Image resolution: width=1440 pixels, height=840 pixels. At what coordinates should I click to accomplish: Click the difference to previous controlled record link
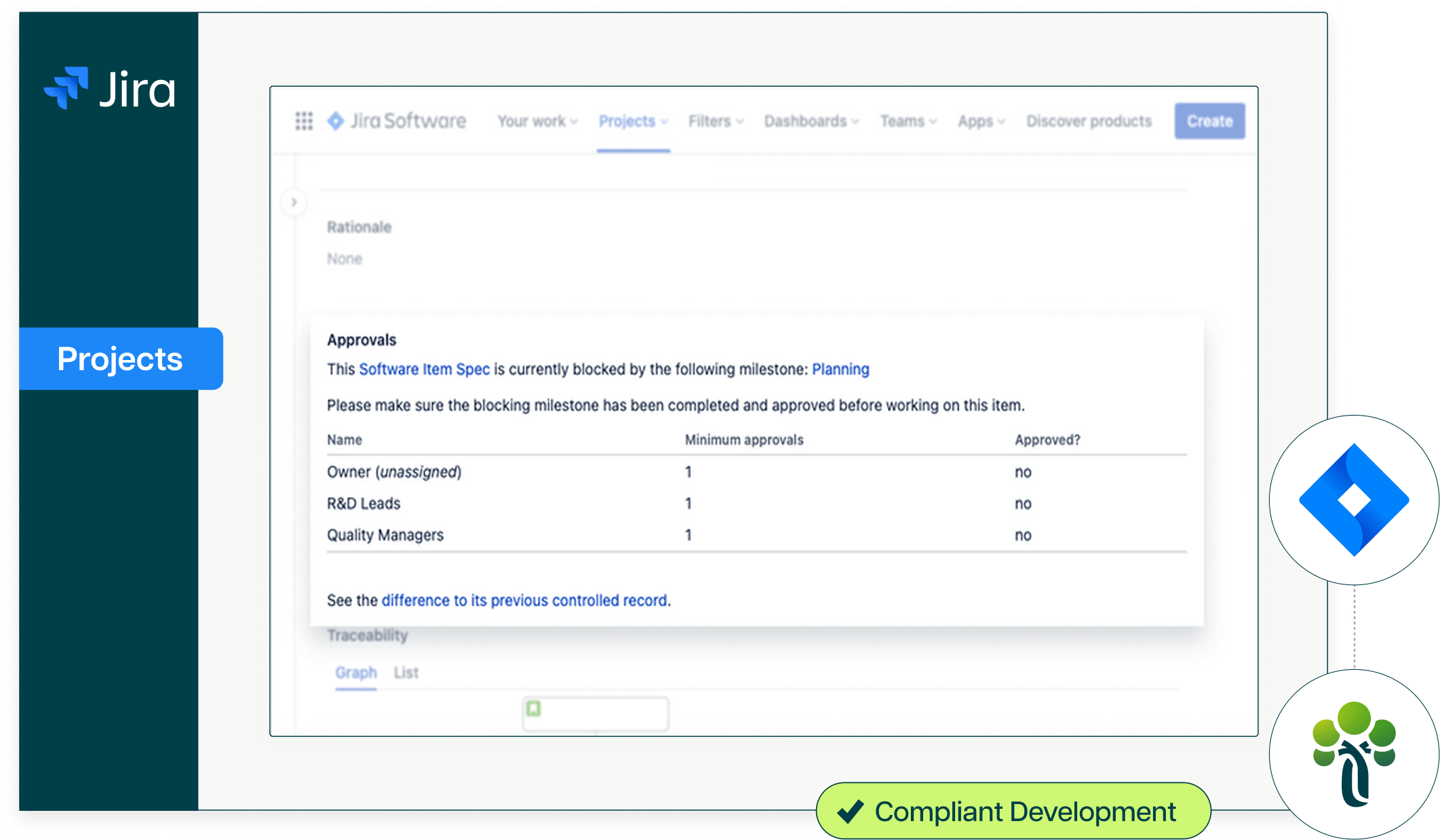[524, 601]
